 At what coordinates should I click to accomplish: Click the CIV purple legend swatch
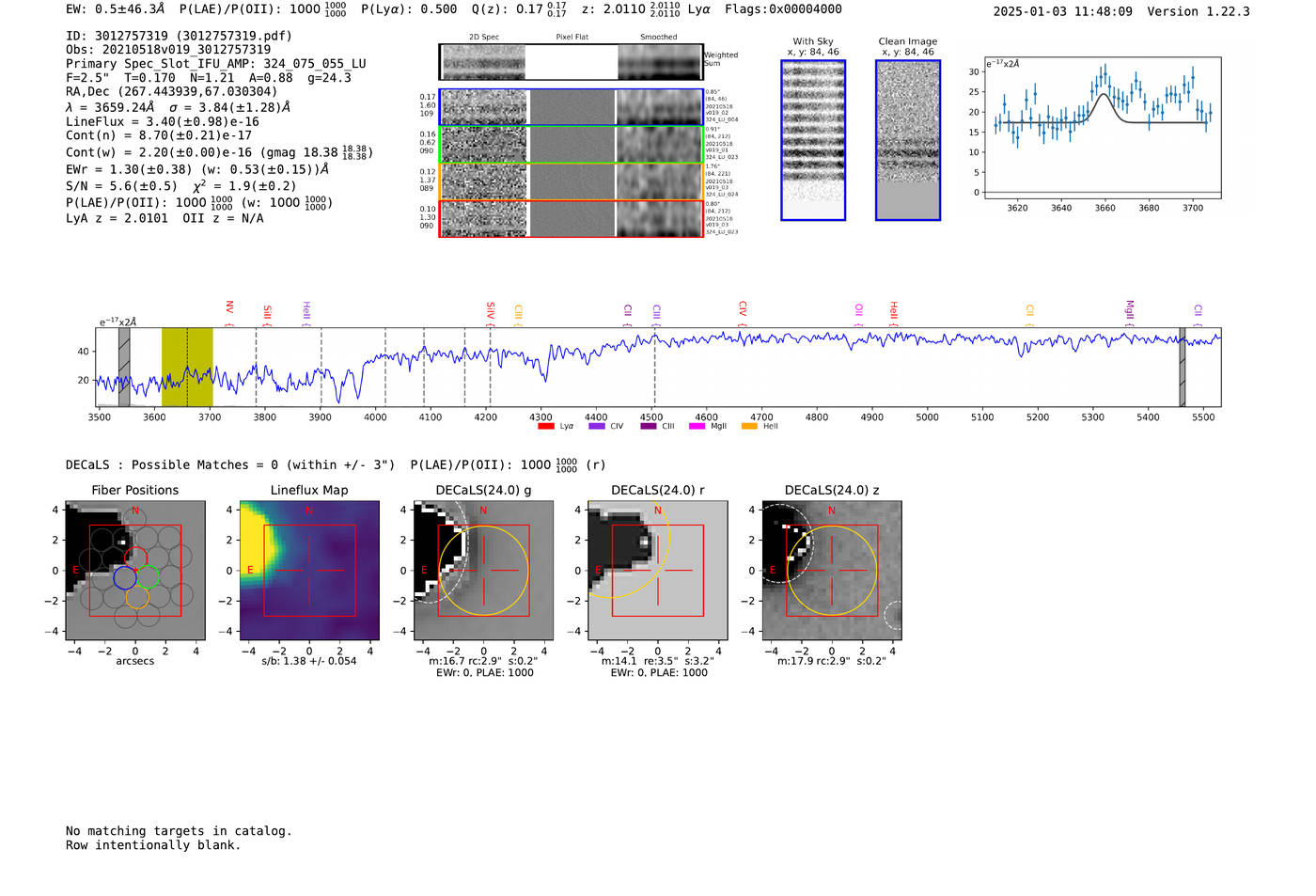coord(596,426)
